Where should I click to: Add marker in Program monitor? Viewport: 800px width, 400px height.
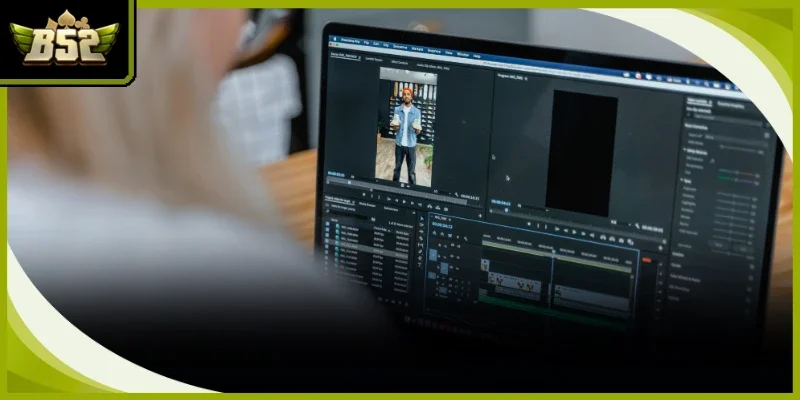529,223
